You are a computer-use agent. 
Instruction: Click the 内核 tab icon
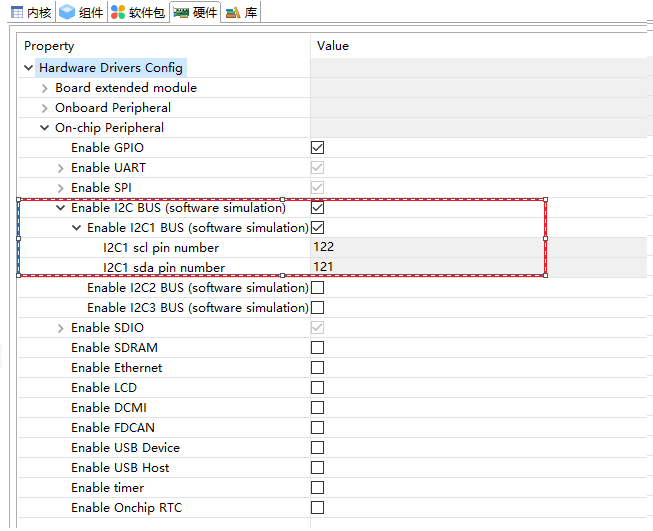(17, 12)
